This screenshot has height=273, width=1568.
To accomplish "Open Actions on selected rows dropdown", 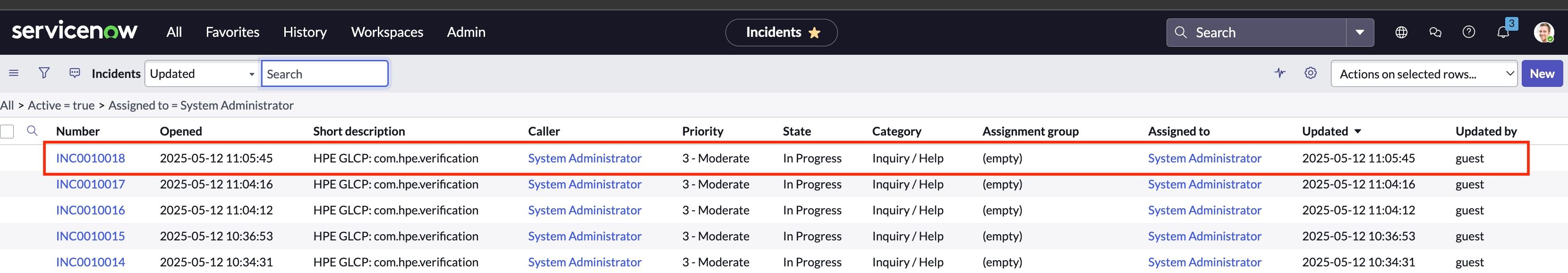I will click(1424, 74).
